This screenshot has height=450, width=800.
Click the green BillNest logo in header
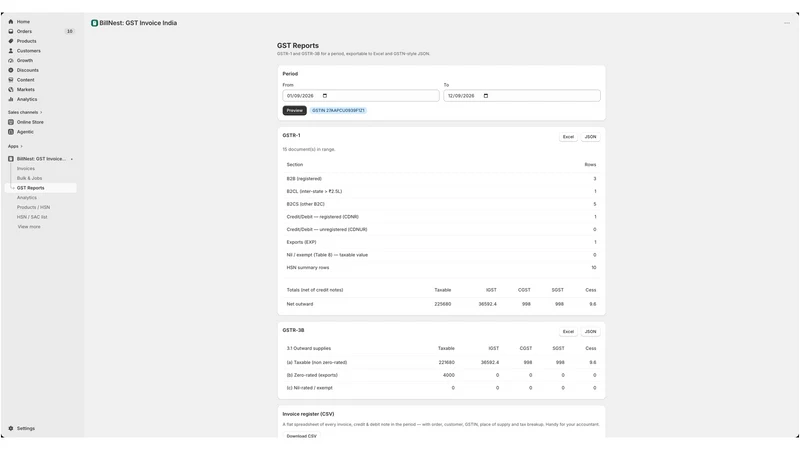(x=94, y=23)
